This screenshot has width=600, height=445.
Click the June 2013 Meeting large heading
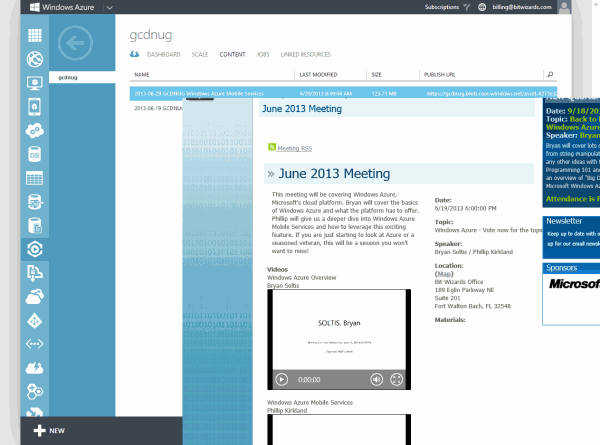click(x=334, y=174)
